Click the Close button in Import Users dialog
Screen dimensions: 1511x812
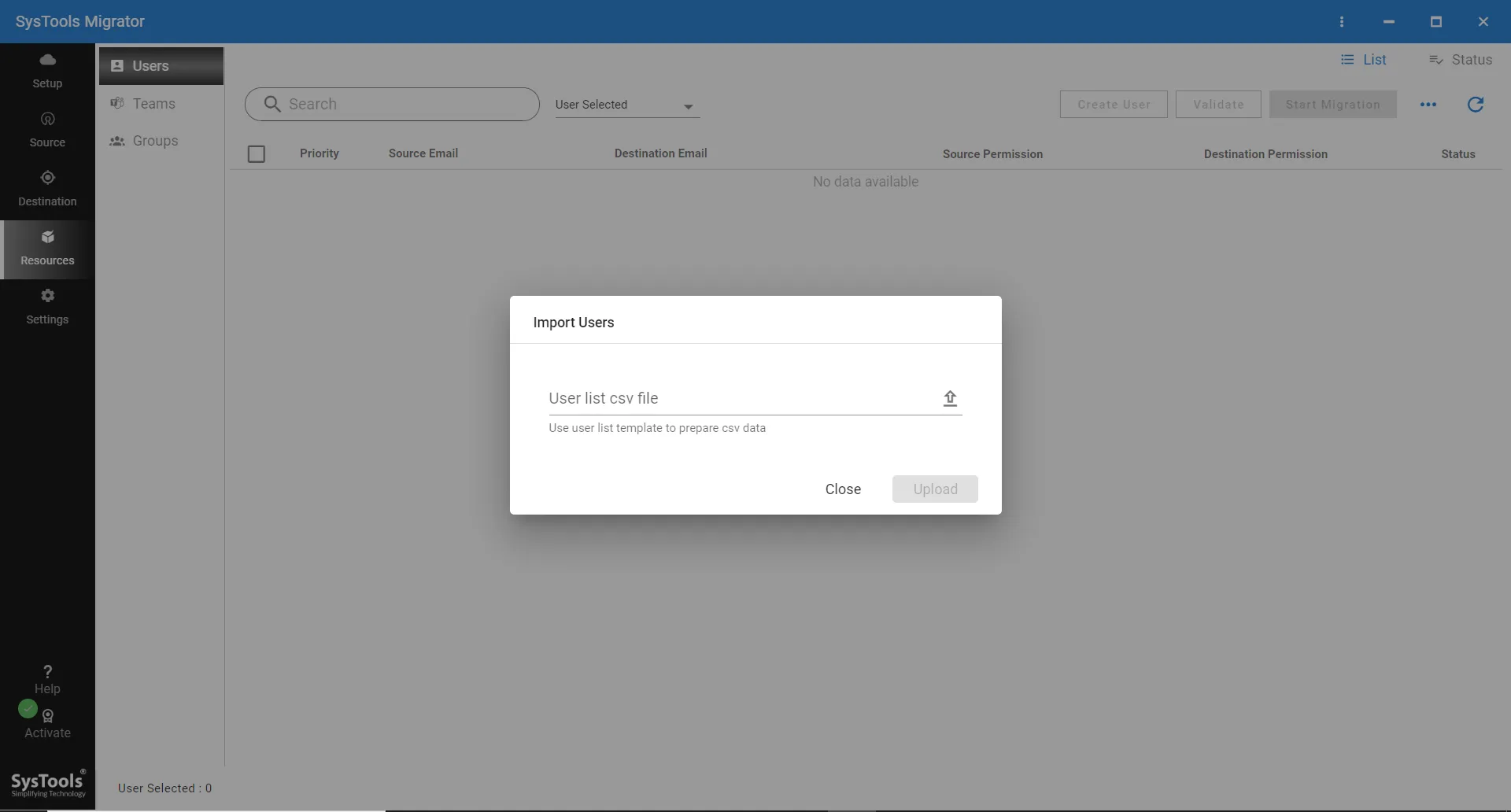pyautogui.click(x=843, y=489)
